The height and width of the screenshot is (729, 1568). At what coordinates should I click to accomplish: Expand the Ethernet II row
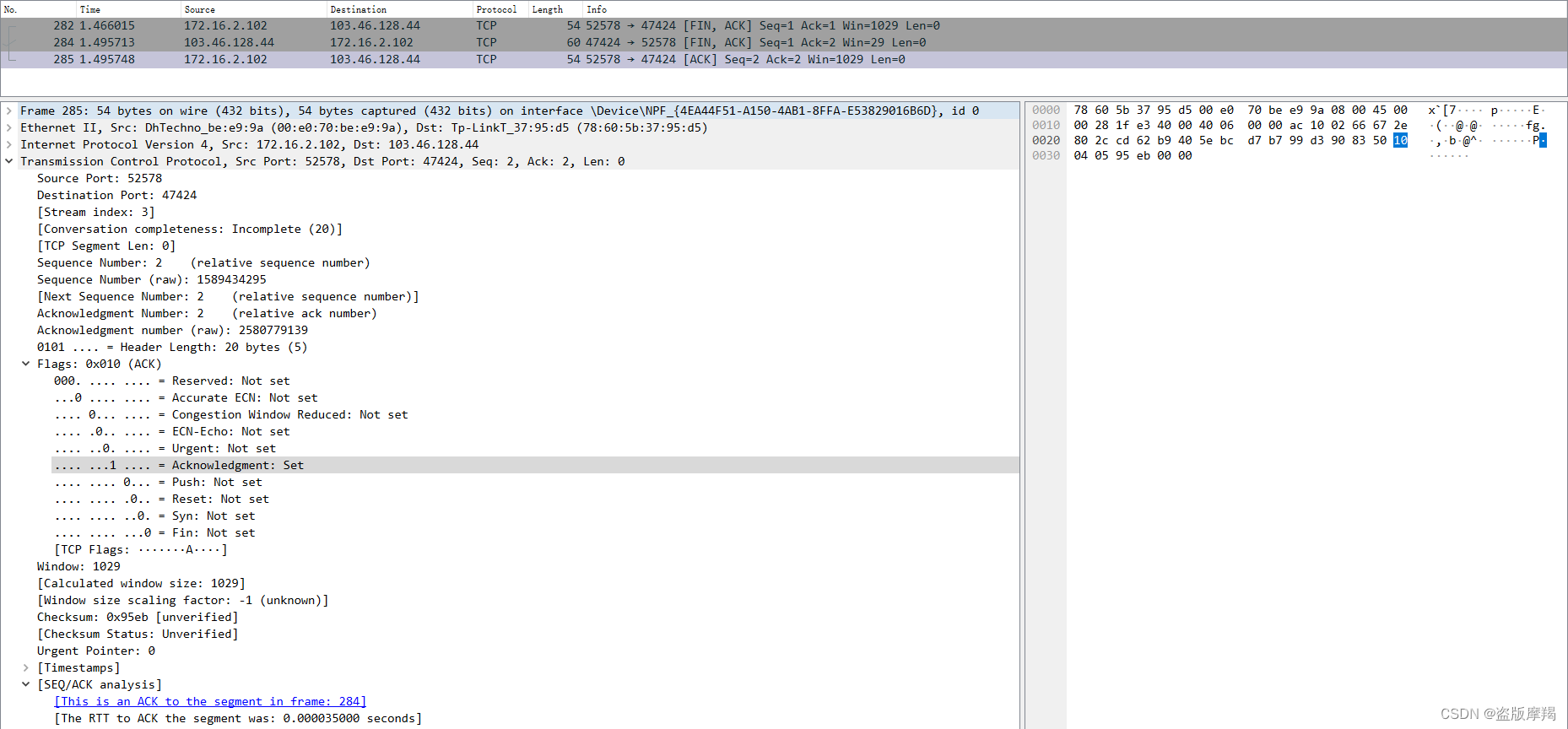tap(9, 127)
